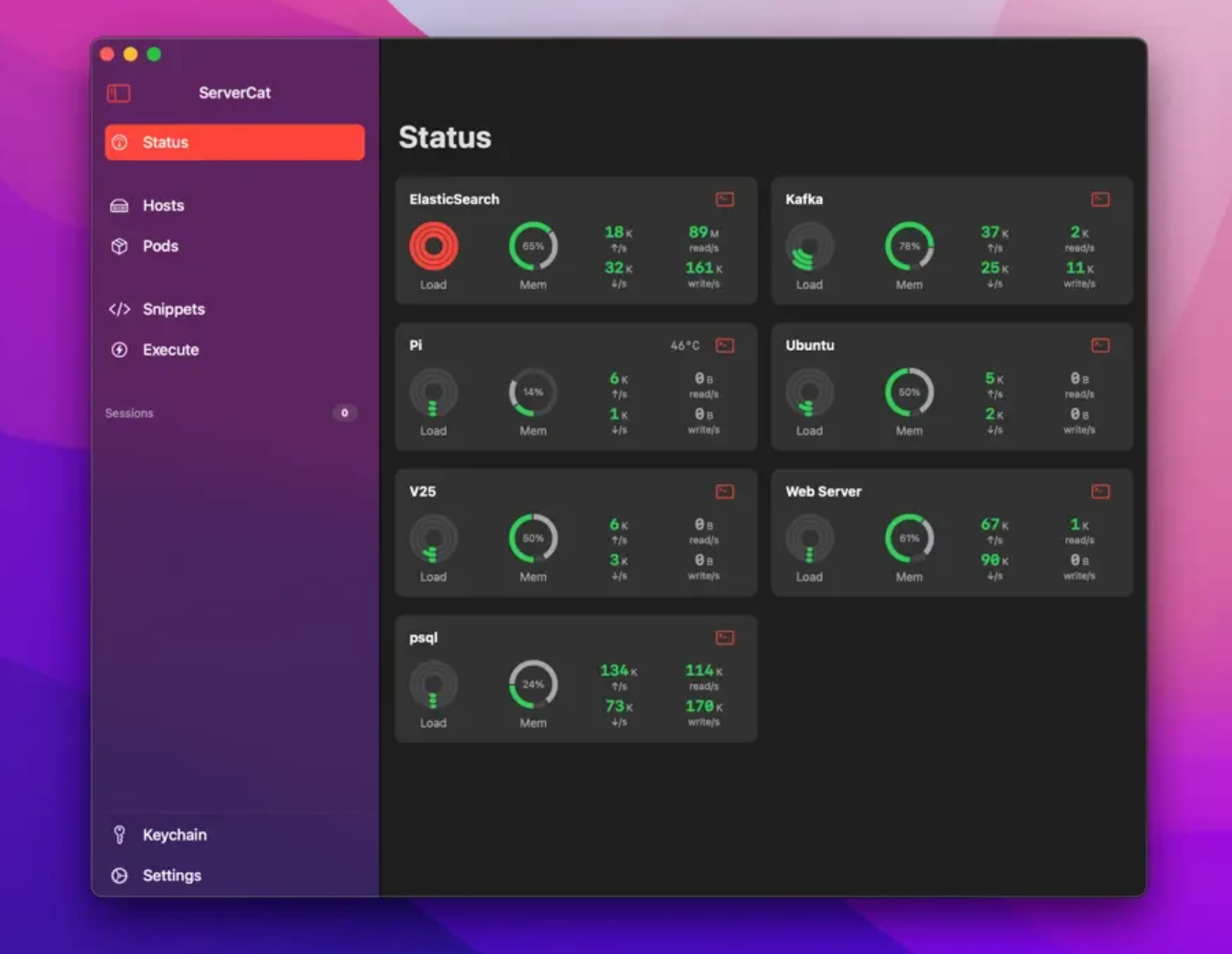The width and height of the screenshot is (1232, 954).
Task: Click ElasticSearch 65% memory ring
Action: (533, 246)
